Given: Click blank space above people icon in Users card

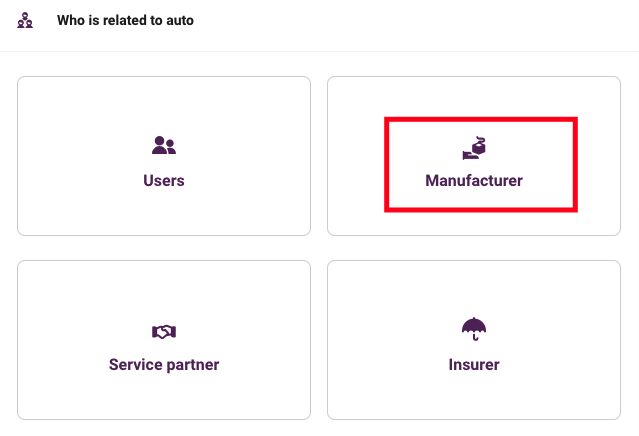Looking at the screenshot, I should click(164, 106).
